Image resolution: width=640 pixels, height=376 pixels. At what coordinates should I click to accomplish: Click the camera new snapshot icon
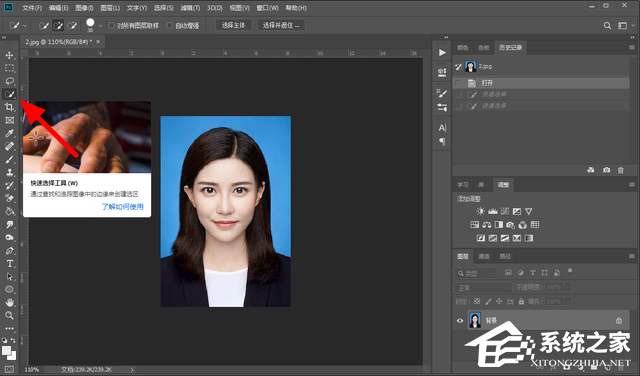(607, 170)
